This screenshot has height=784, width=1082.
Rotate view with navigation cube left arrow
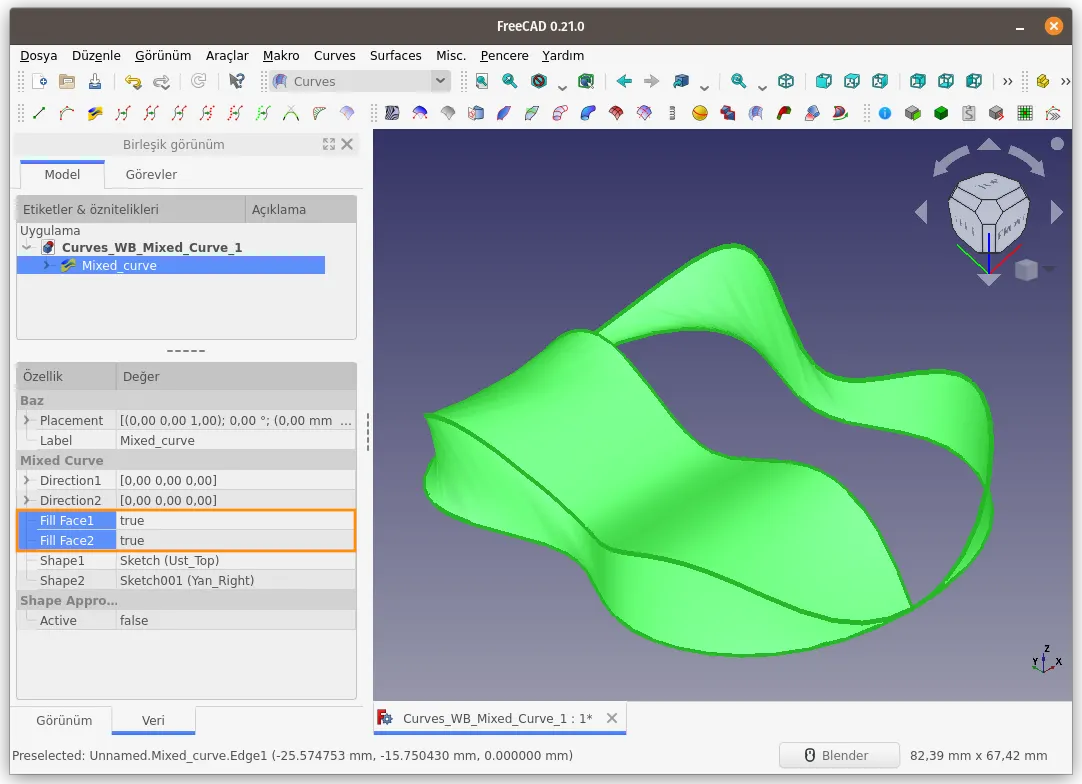pos(921,212)
